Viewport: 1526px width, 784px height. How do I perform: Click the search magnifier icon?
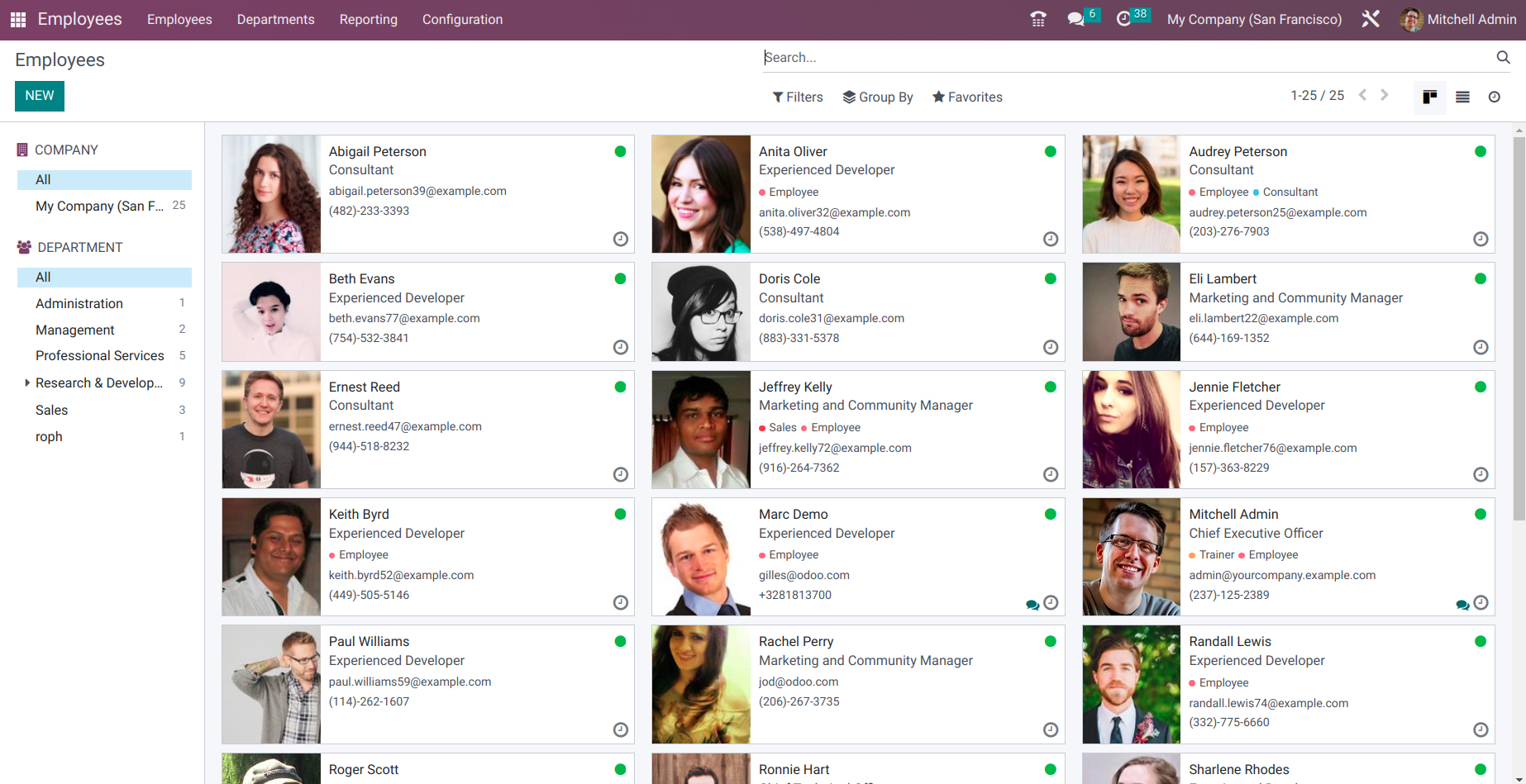click(x=1503, y=57)
